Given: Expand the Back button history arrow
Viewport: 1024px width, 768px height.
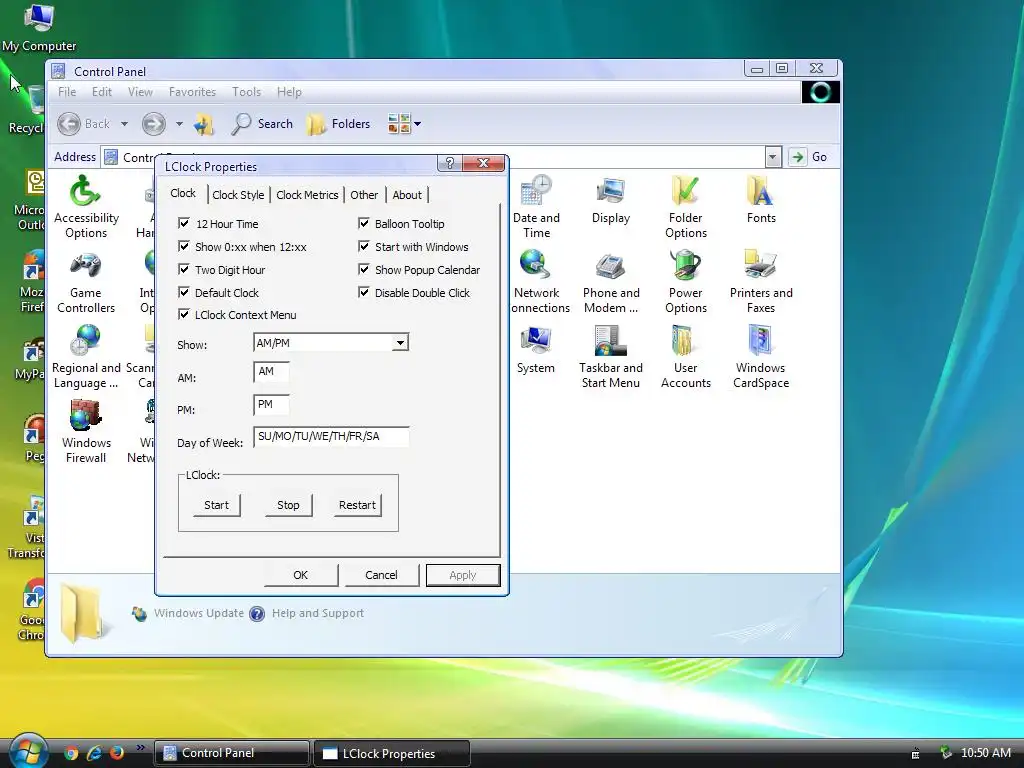Looking at the screenshot, I should 124,123.
